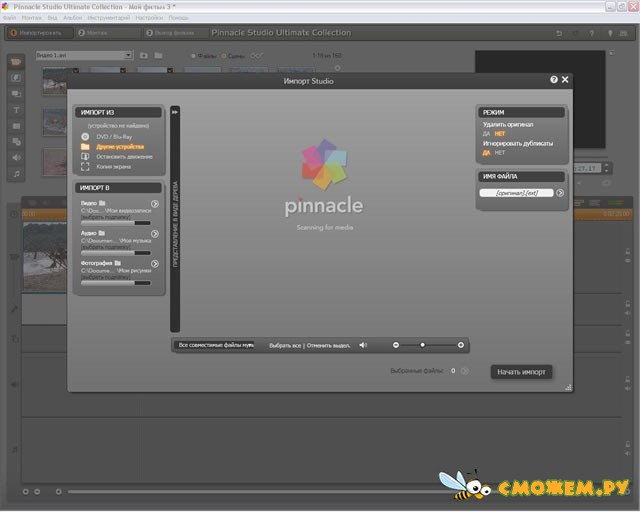Open the photos album icon in sidebar
This screenshot has width=640, height=512.
(16, 126)
